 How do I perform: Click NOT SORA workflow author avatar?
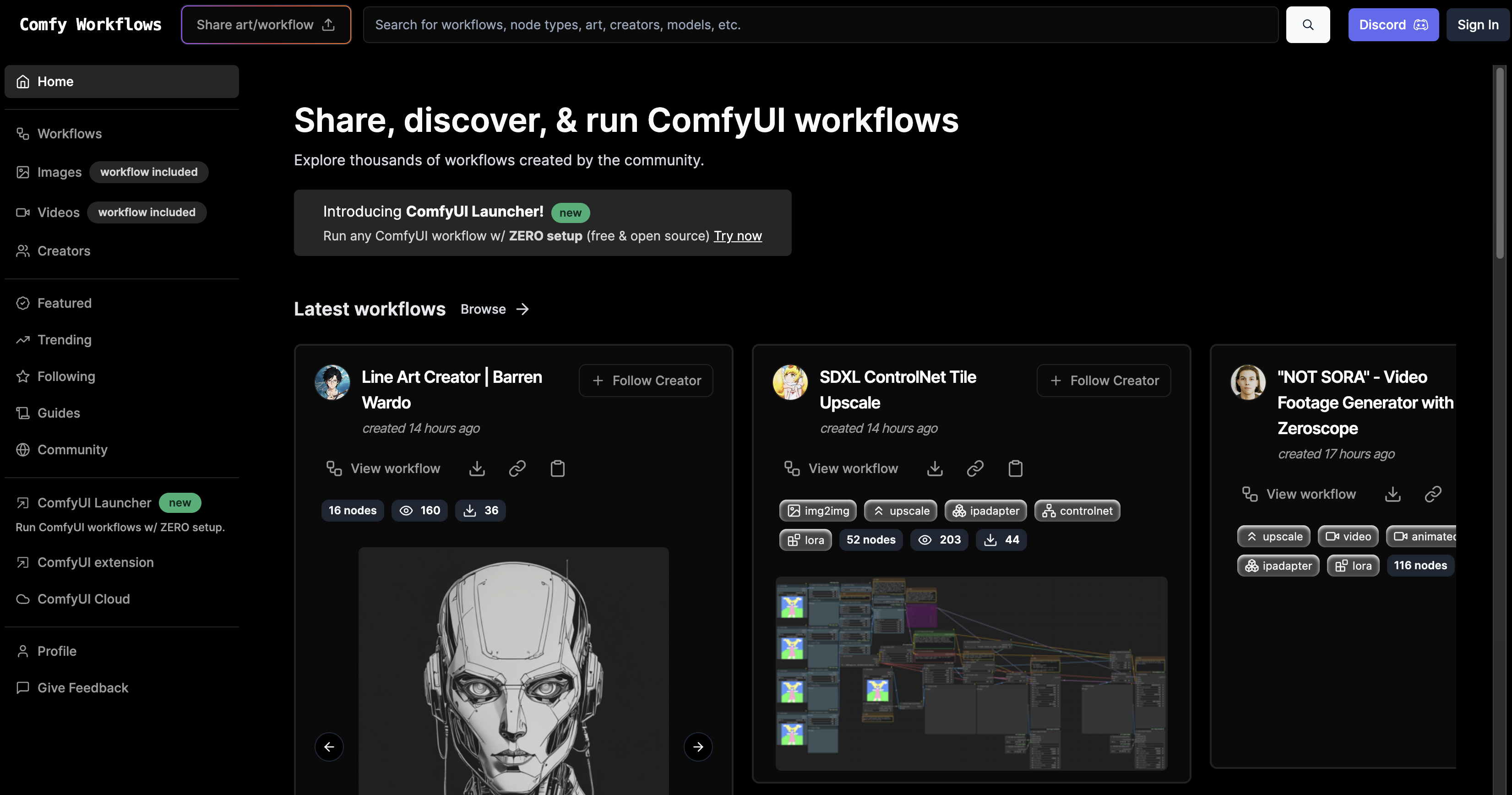1248,382
